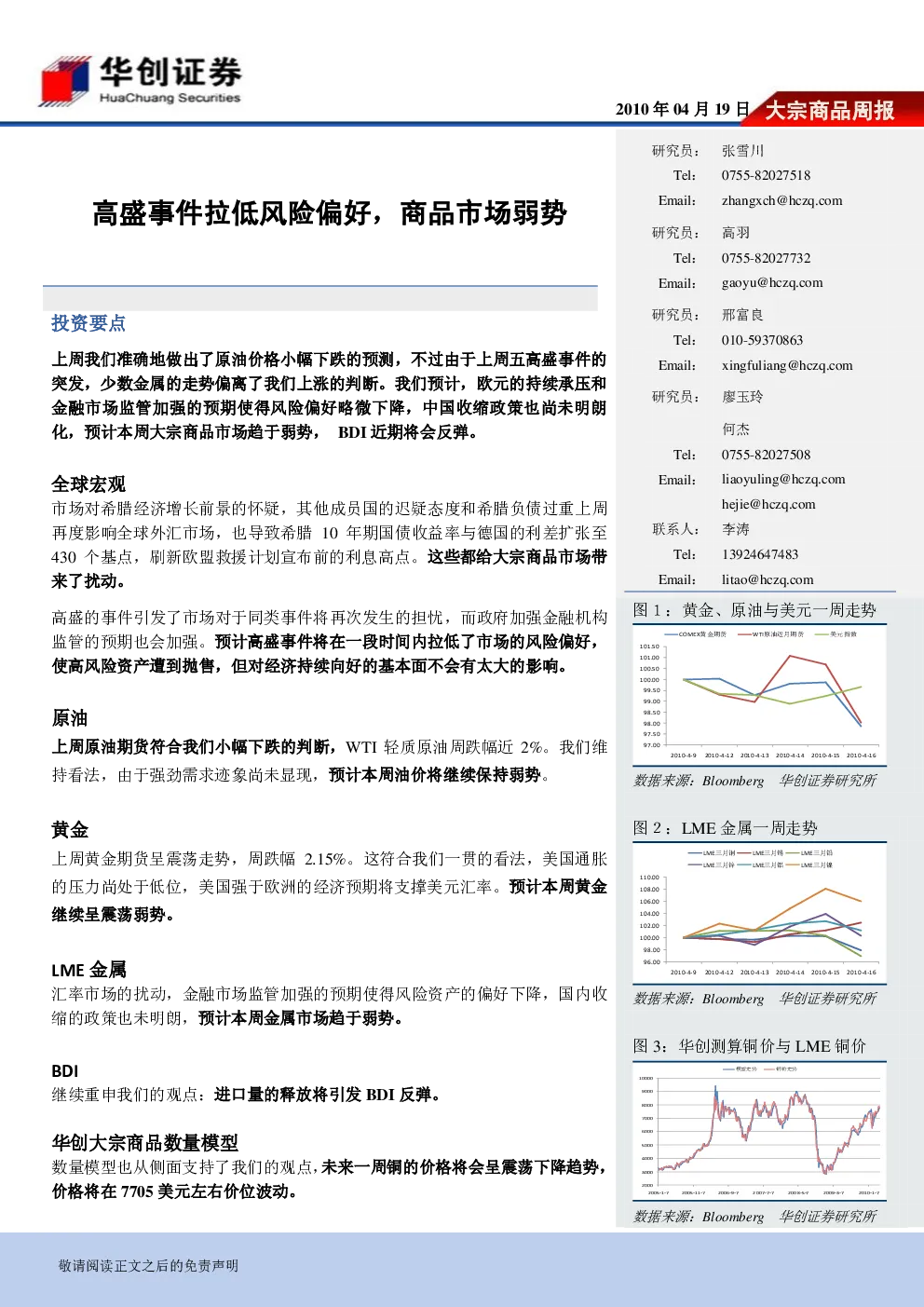This screenshot has width=924, height=1307.
Task: Click the data source line under figure 1
Action: click(x=754, y=781)
